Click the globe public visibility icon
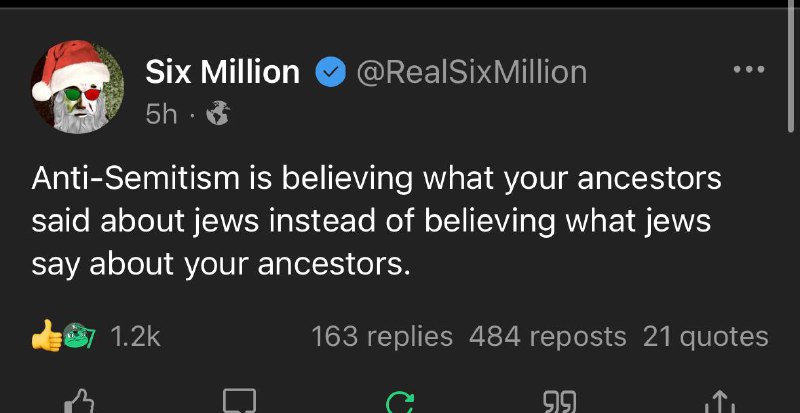 [x=218, y=114]
